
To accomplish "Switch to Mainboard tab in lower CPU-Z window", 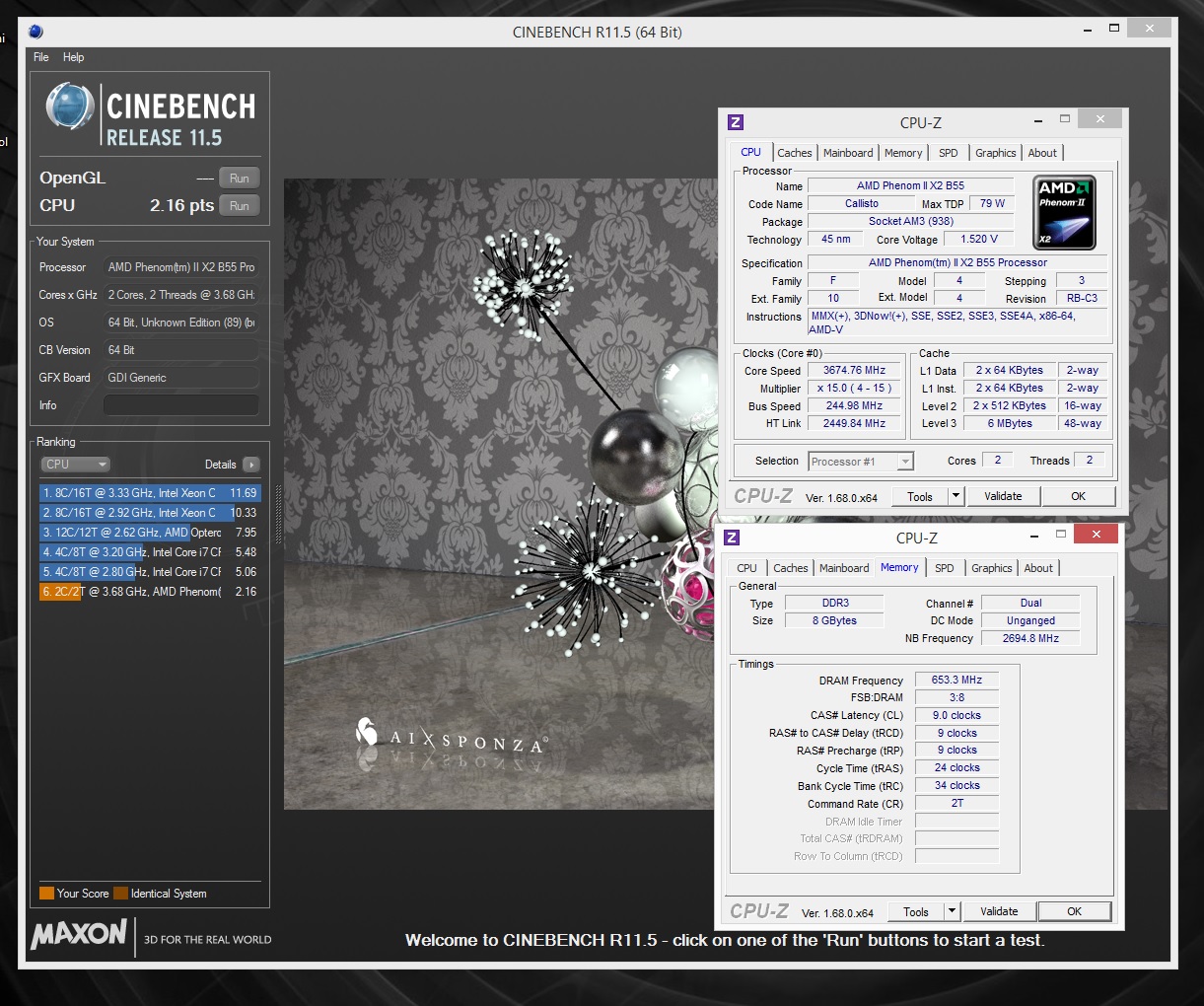I will [x=844, y=568].
